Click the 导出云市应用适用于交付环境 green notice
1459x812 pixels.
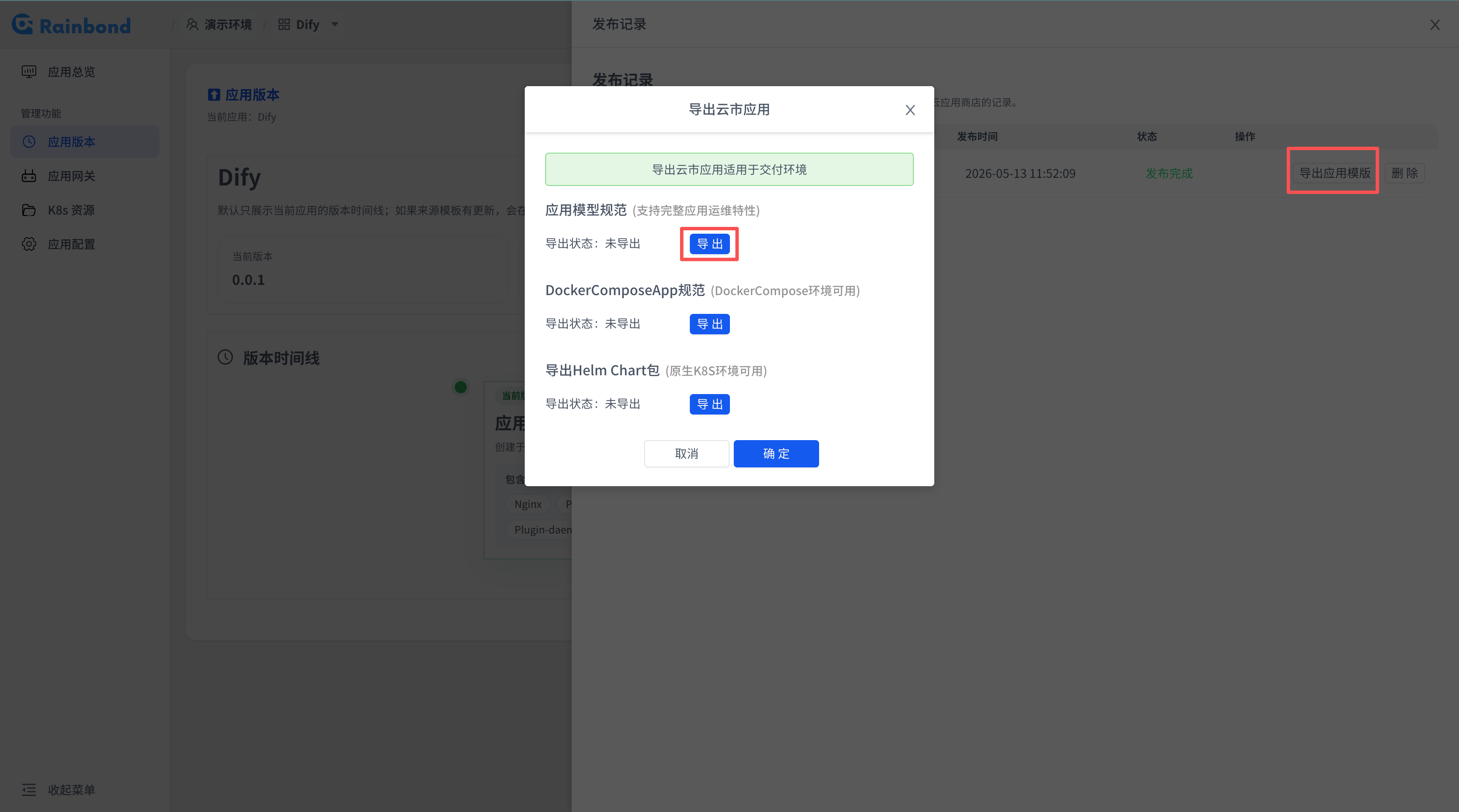(x=729, y=169)
